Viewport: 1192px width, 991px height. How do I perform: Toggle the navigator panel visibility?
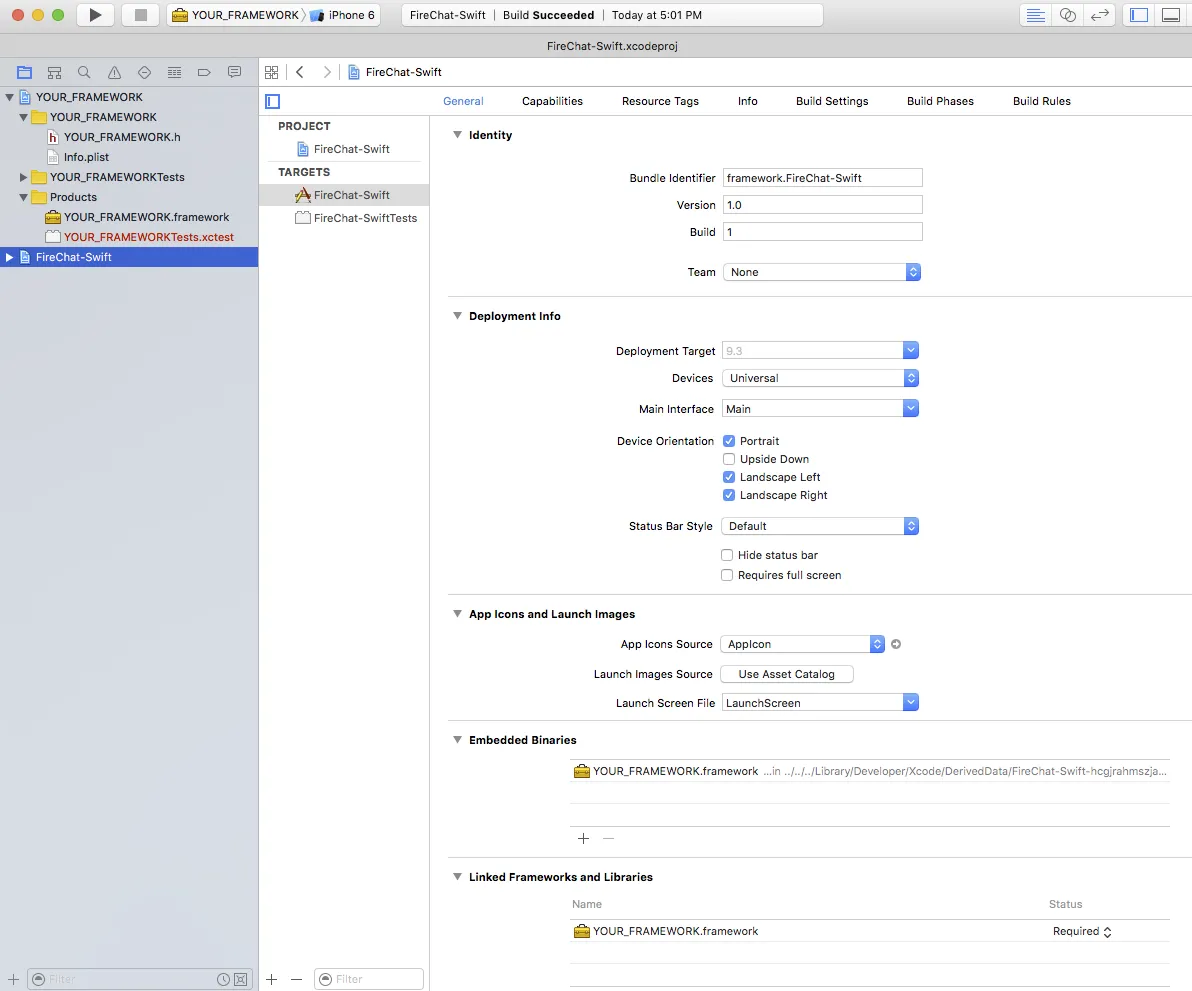pyautogui.click(x=1139, y=15)
